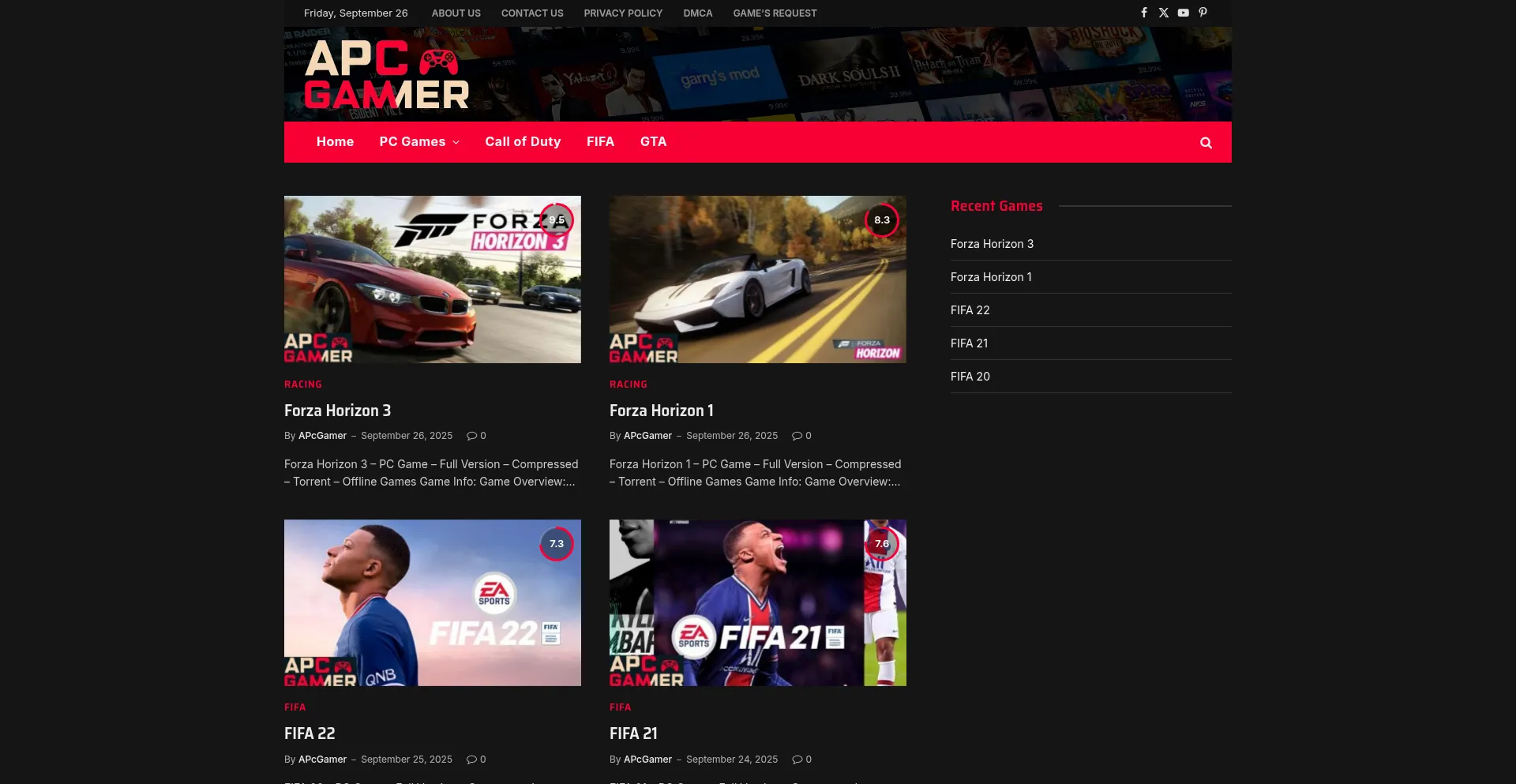
Task: Open the Call of Duty menu item
Action: pyautogui.click(x=523, y=142)
